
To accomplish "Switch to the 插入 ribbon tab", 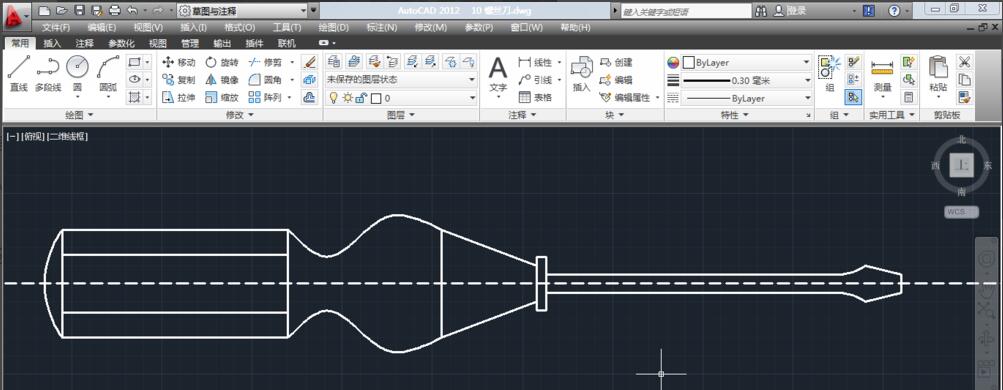I will (x=52, y=43).
